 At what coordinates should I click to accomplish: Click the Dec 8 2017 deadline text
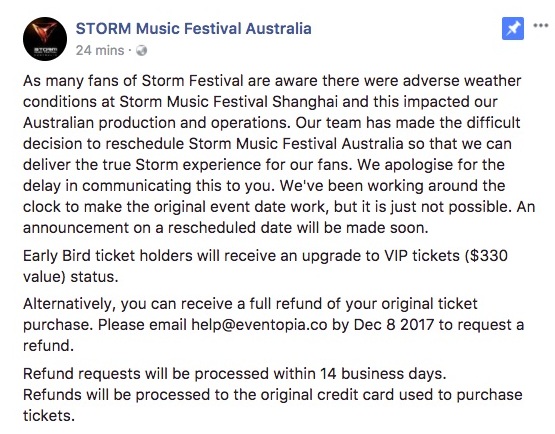tap(394, 325)
